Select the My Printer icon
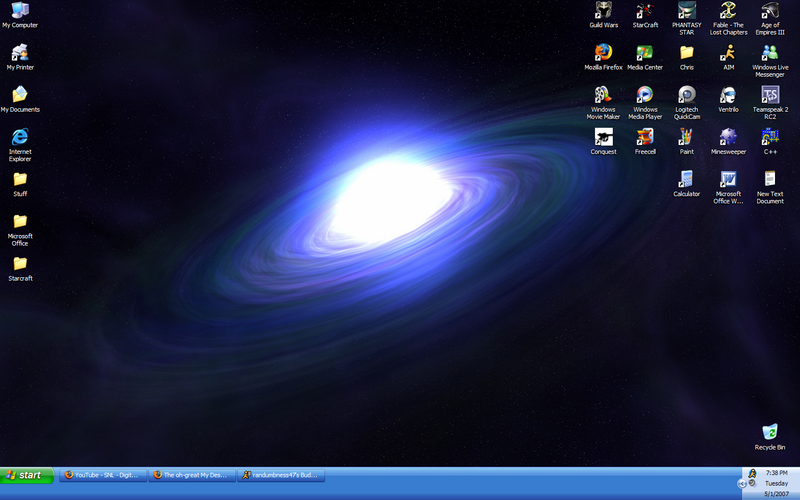The image size is (800, 500). (x=20, y=57)
